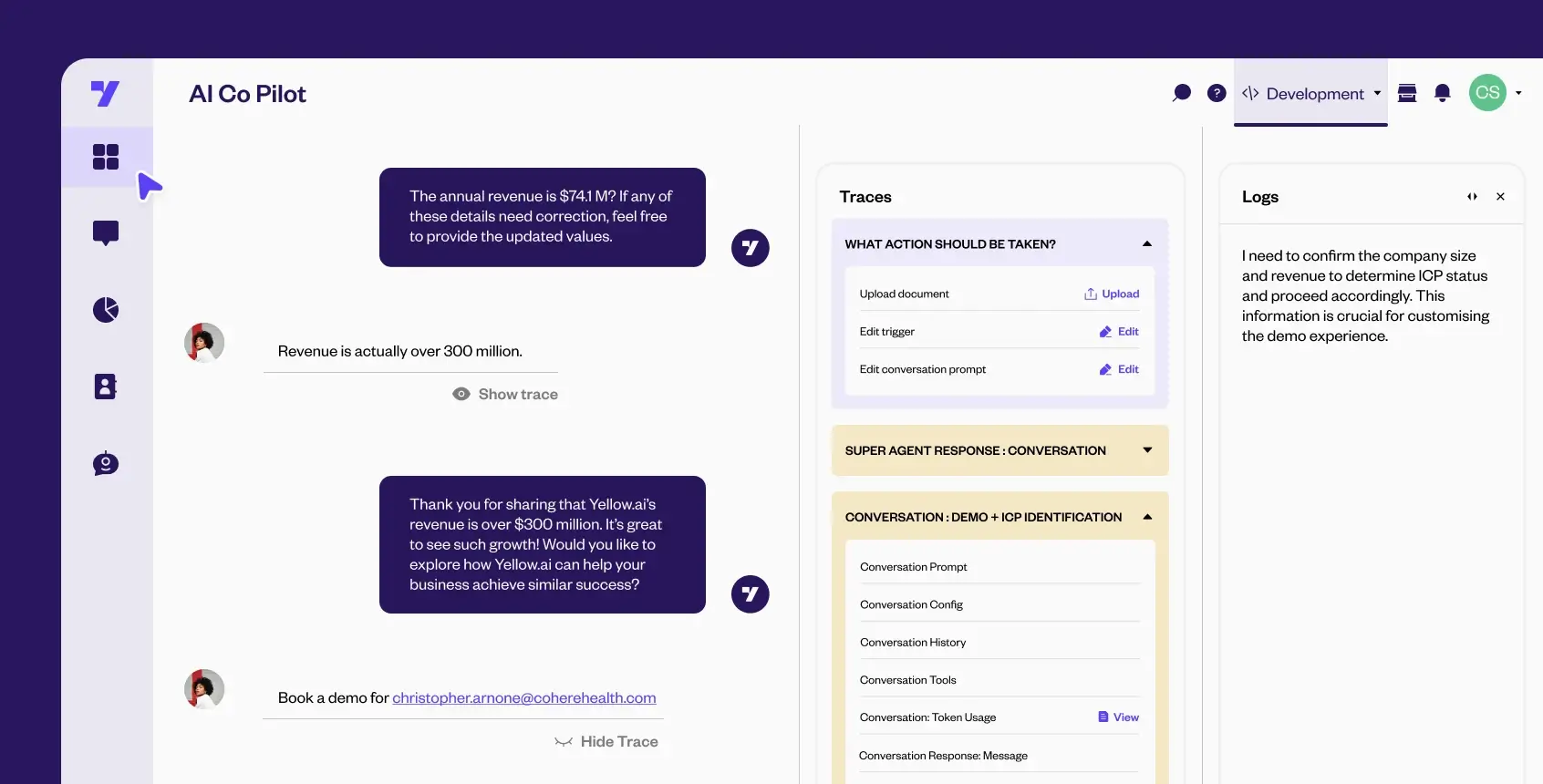Open christopher.arnone@coherehealth.com email link
The width and height of the screenshot is (1543, 784).
524,697
